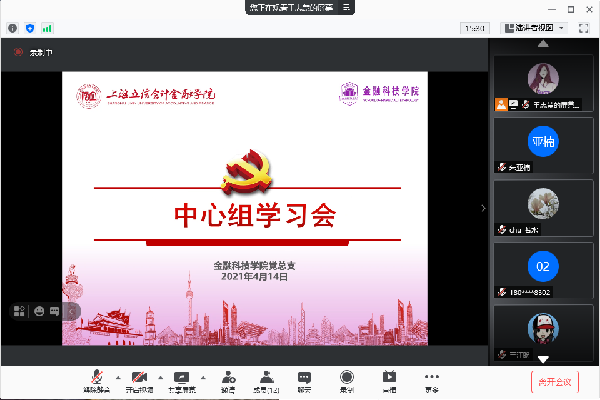600x400 pixels.
Task: Expand the audio options arrow beside microphone
Action: tap(118, 378)
